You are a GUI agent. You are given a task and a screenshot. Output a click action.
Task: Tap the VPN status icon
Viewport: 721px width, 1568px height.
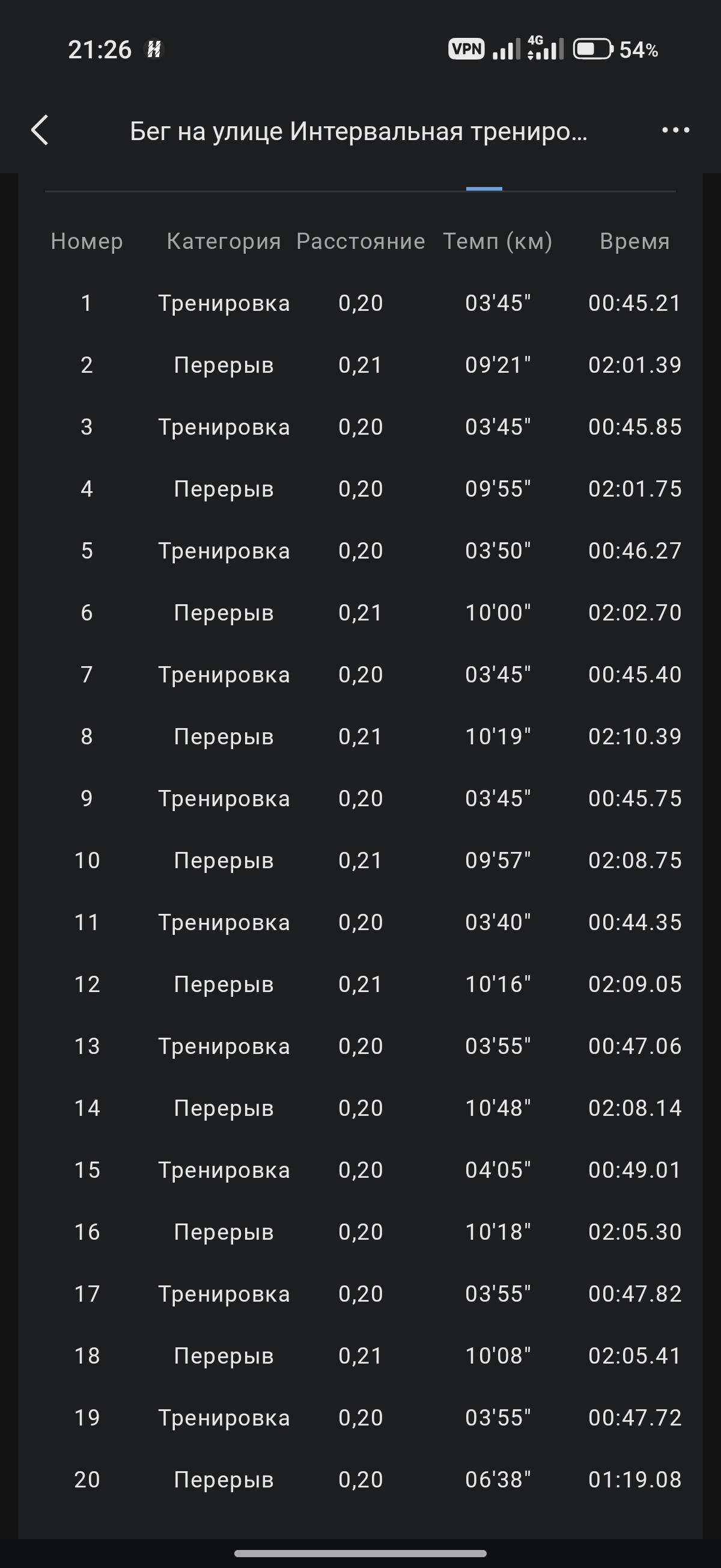(x=466, y=49)
